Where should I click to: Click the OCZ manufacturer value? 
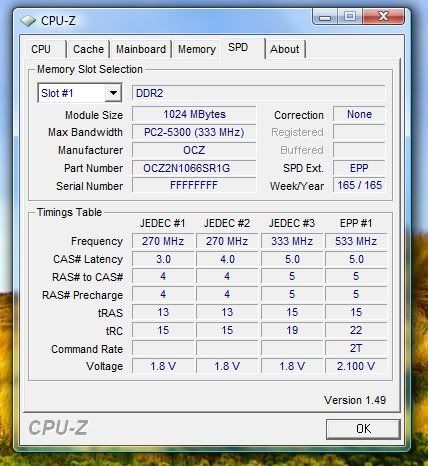(194, 150)
